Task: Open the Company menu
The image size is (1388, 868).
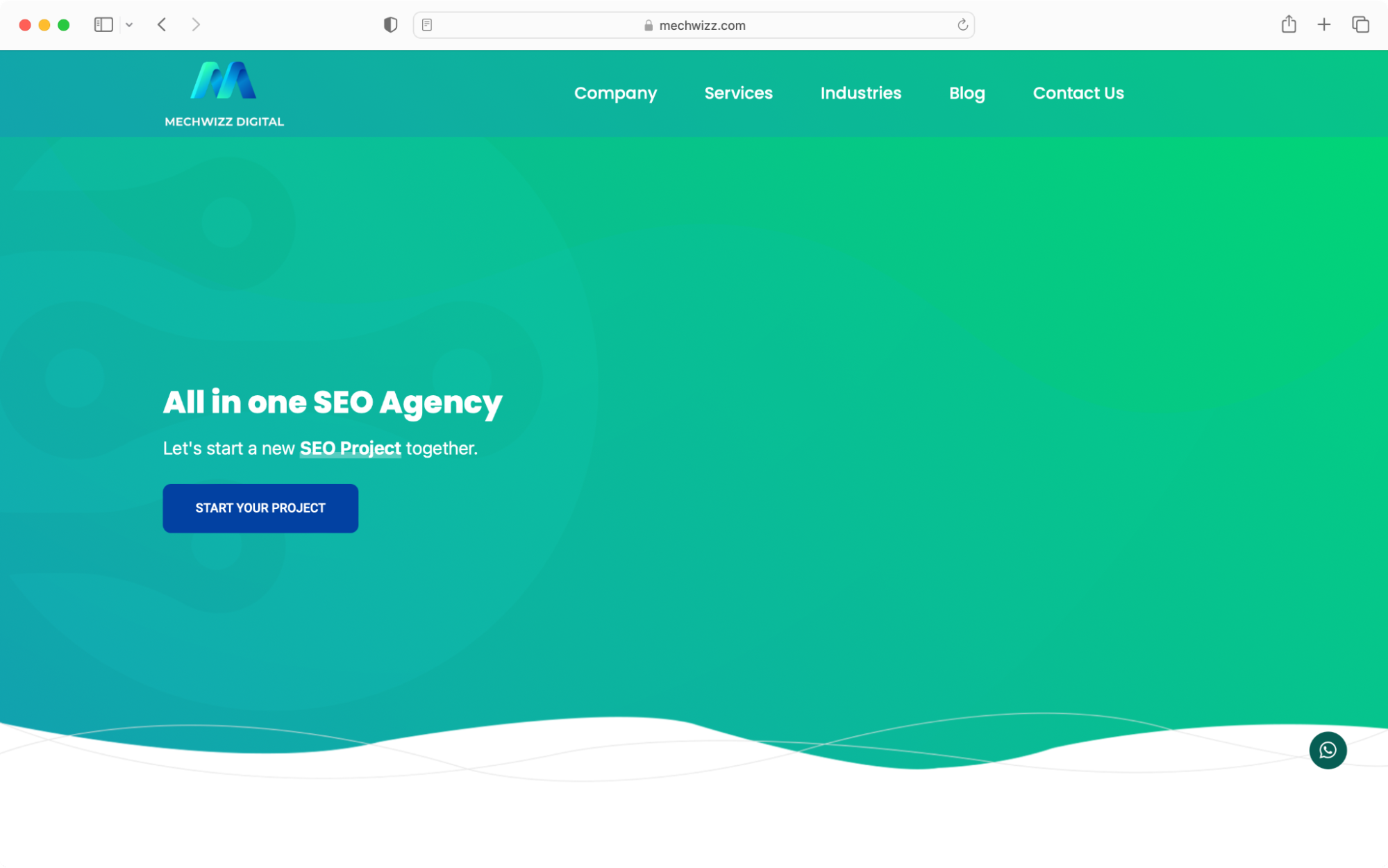Action: (615, 93)
